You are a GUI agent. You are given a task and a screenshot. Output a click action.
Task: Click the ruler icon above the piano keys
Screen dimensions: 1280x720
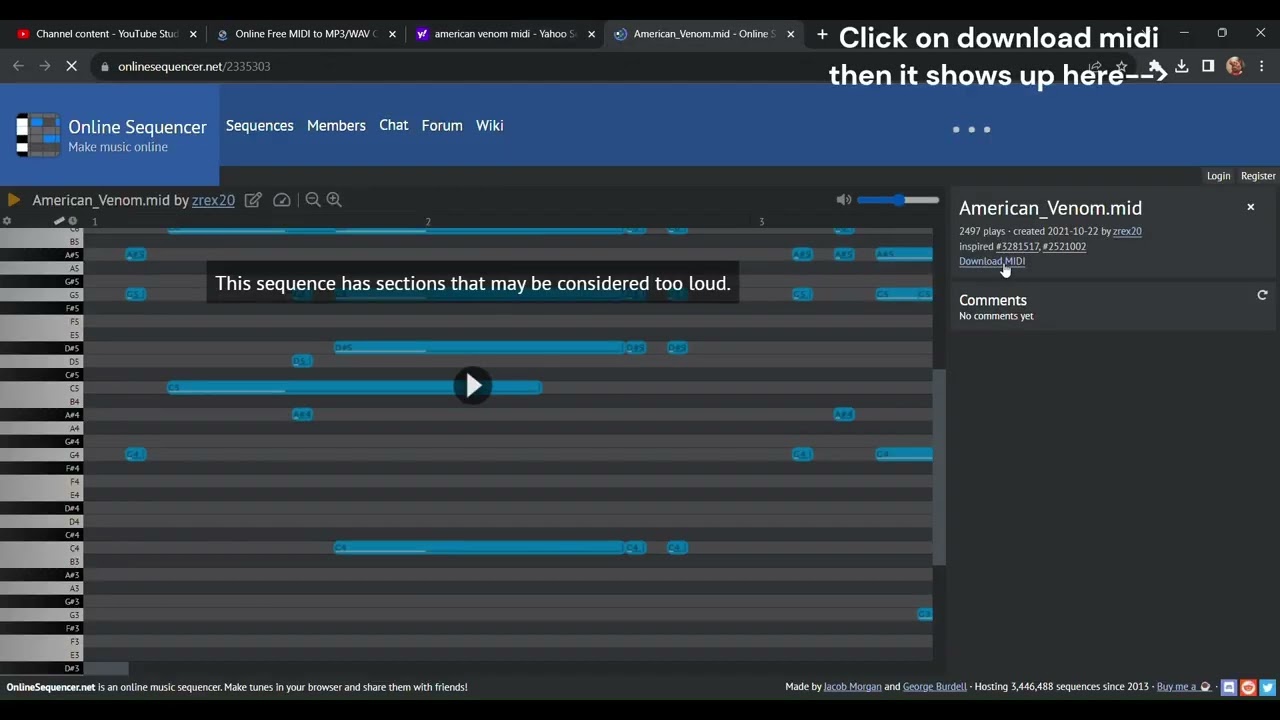point(59,221)
